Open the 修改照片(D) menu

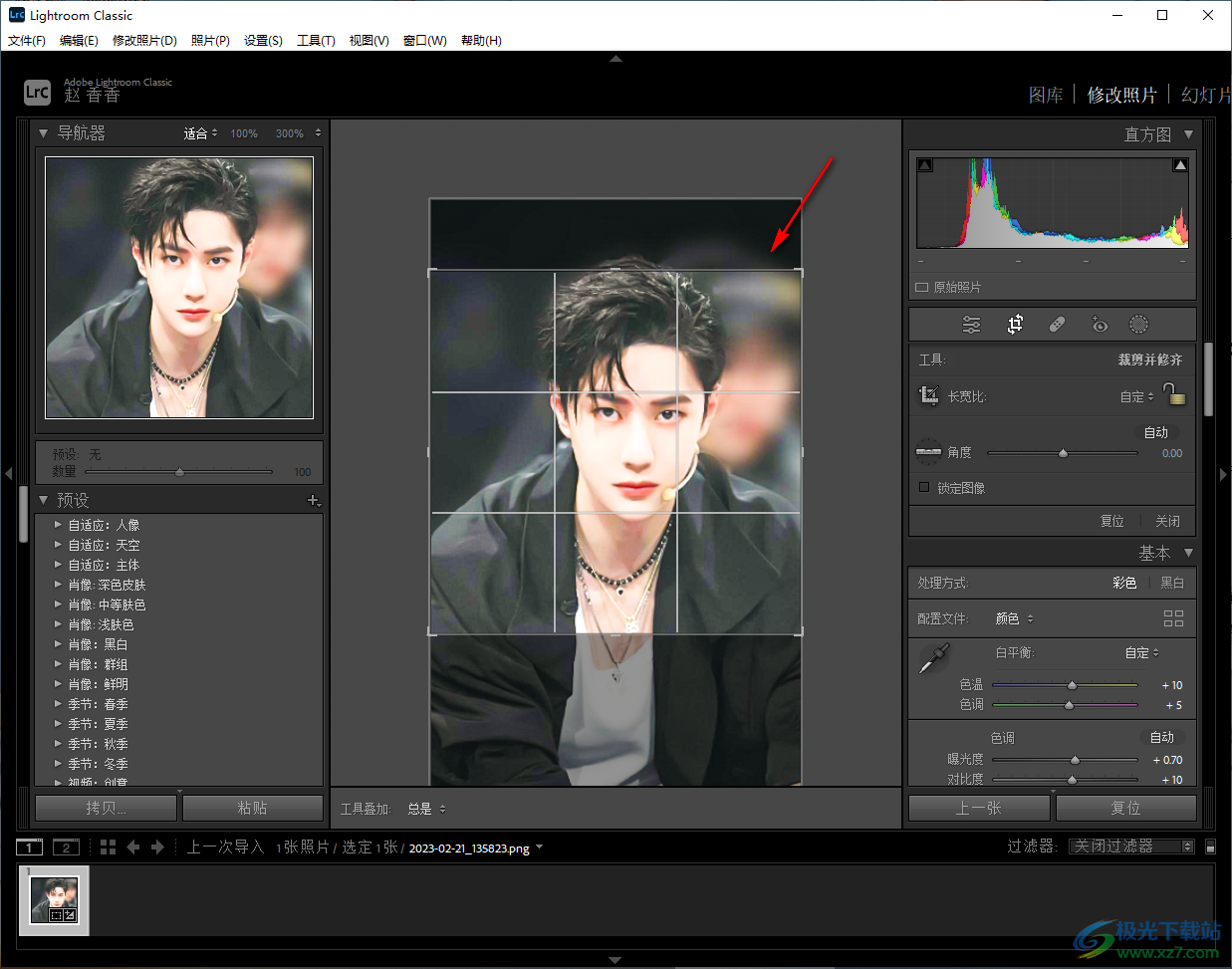144,41
